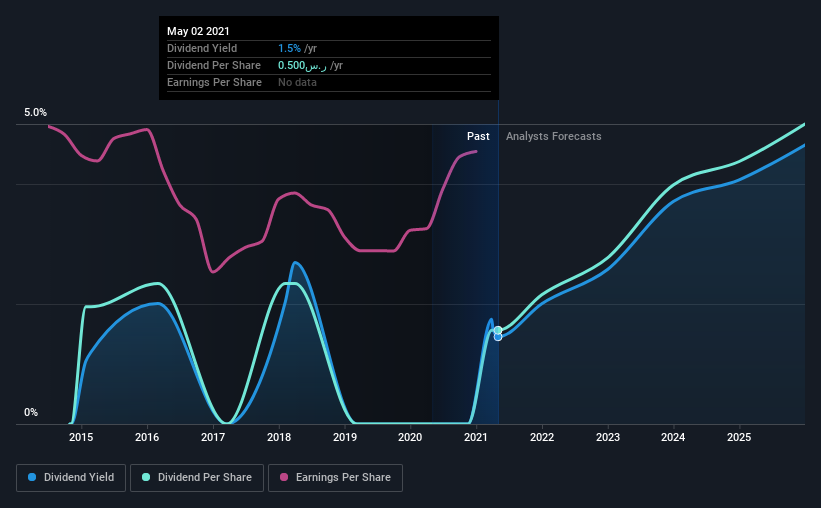Click the 2021 x-axis label
Image resolution: width=821 pixels, height=508 pixels.
476,437
